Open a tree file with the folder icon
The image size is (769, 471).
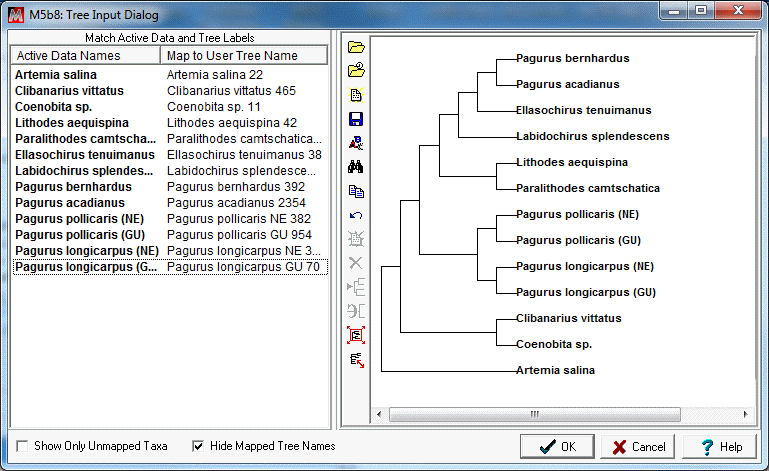point(356,47)
